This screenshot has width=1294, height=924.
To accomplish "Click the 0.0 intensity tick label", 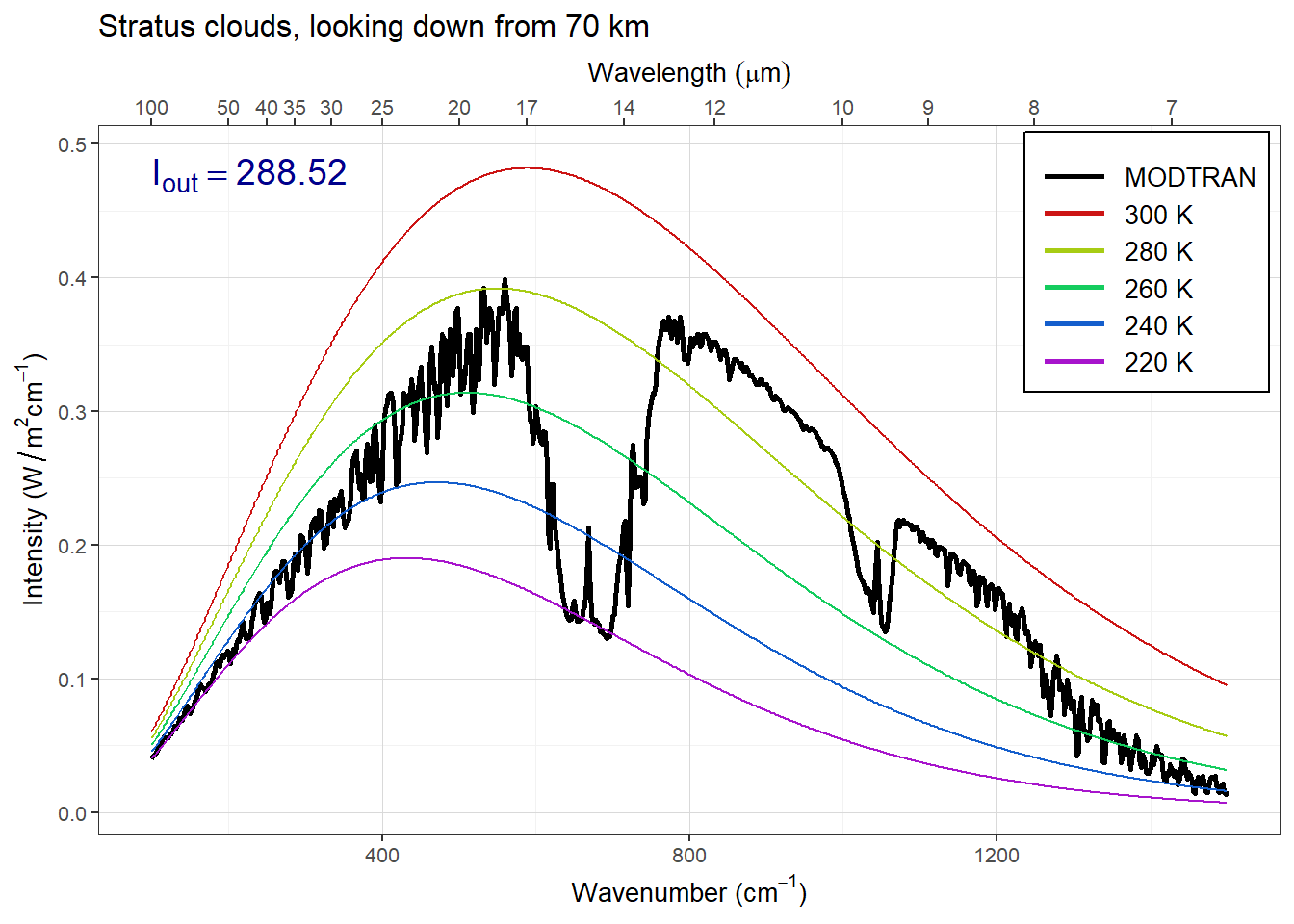I will [72, 813].
